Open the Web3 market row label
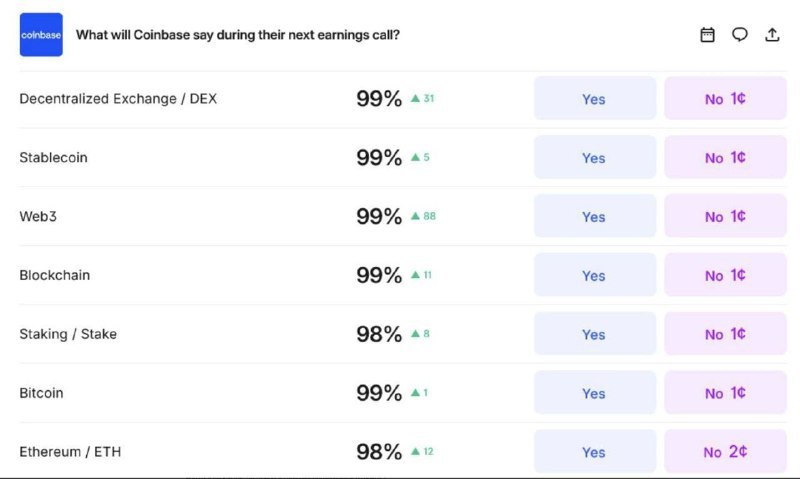This screenshot has width=800, height=479. [x=38, y=217]
